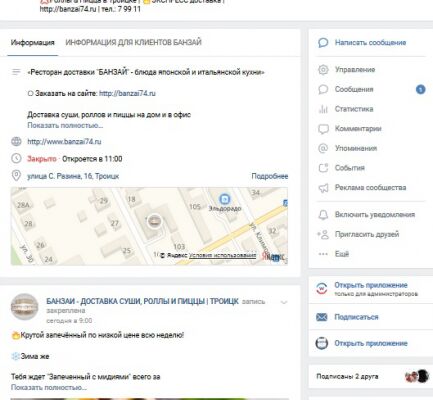
Task: Click the comment icon beside Комментарии
Action: coord(323,129)
